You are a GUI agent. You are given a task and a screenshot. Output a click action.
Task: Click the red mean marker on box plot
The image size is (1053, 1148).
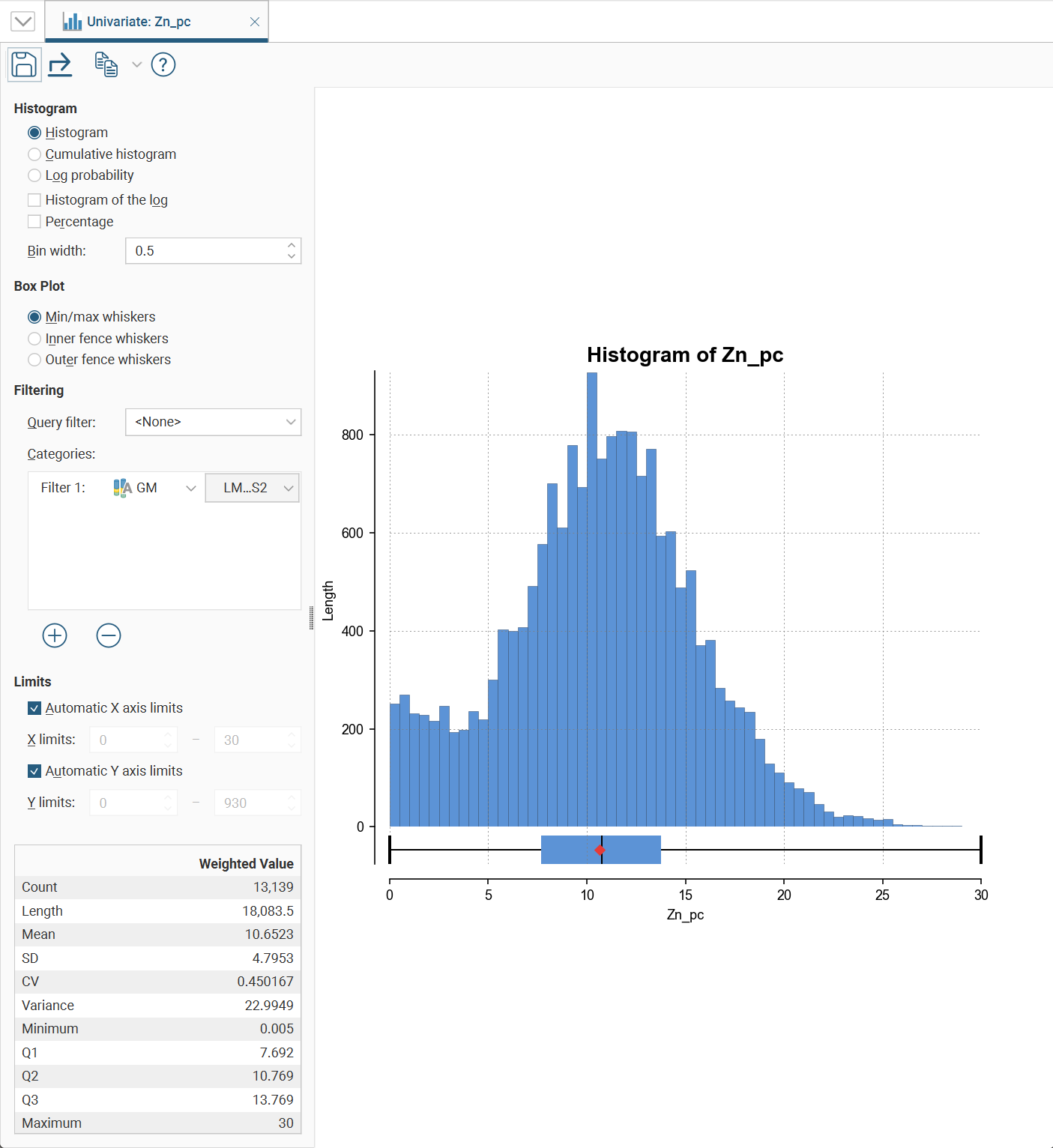[600, 850]
